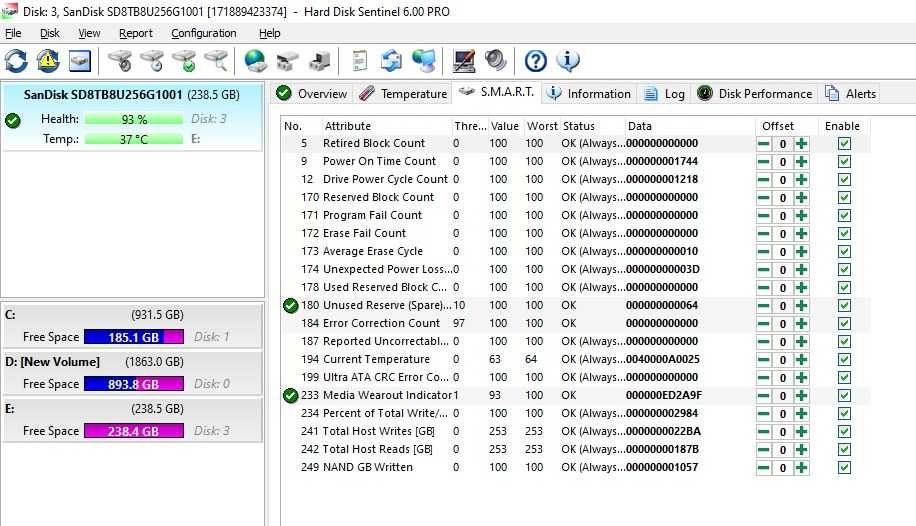The image size is (916, 526).
Task: Click the Temp 37 °C bar
Action: [134, 139]
